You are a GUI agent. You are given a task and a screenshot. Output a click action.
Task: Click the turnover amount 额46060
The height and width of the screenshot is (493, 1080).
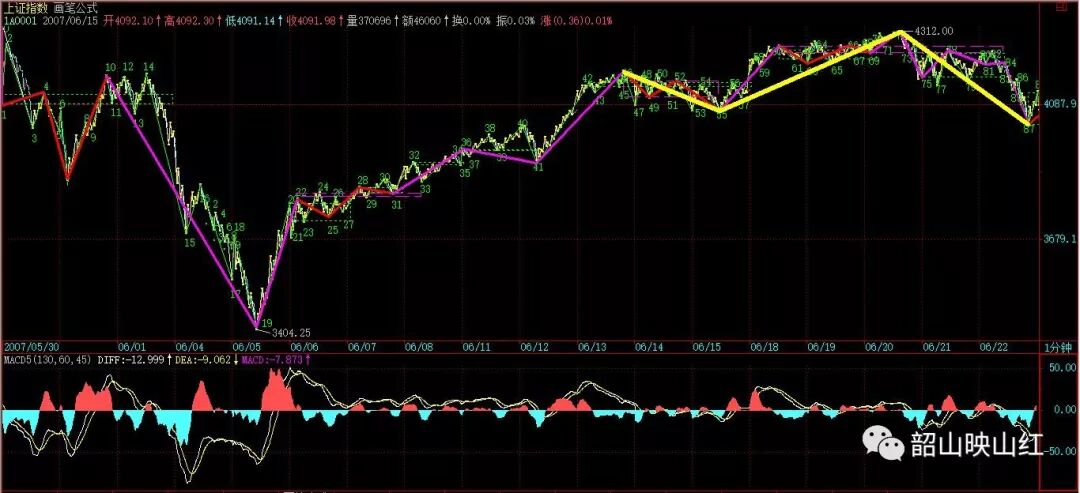[x=420, y=21]
